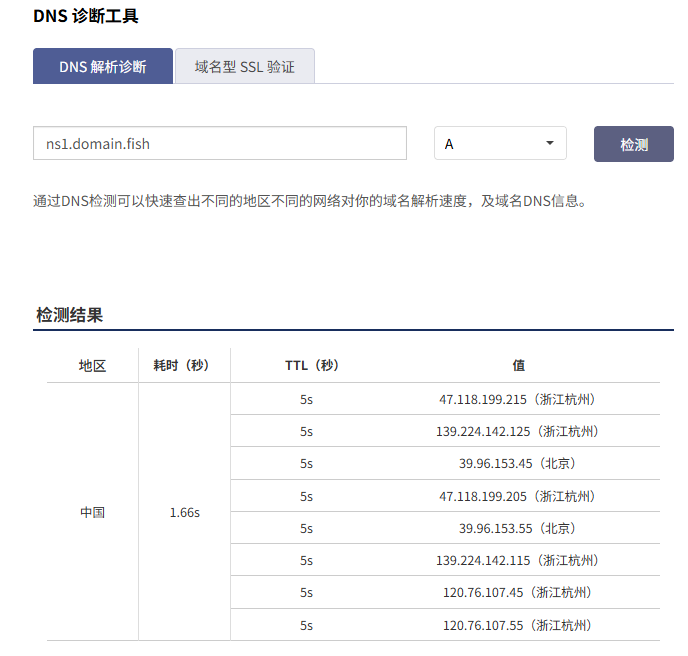Select the 中国 region cell
Image resolution: width=688 pixels, height=656 pixels.
click(92, 512)
